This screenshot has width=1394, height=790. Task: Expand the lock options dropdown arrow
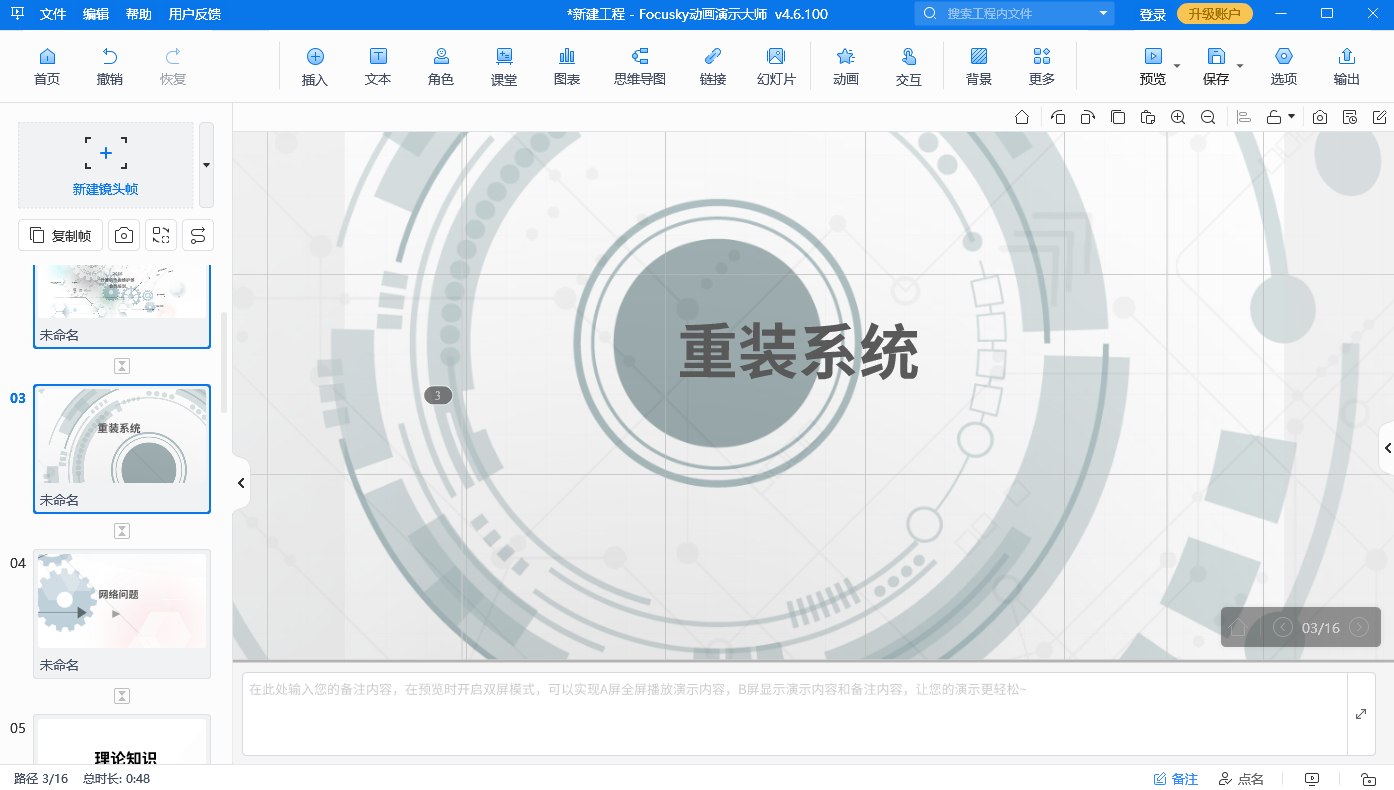point(1291,117)
